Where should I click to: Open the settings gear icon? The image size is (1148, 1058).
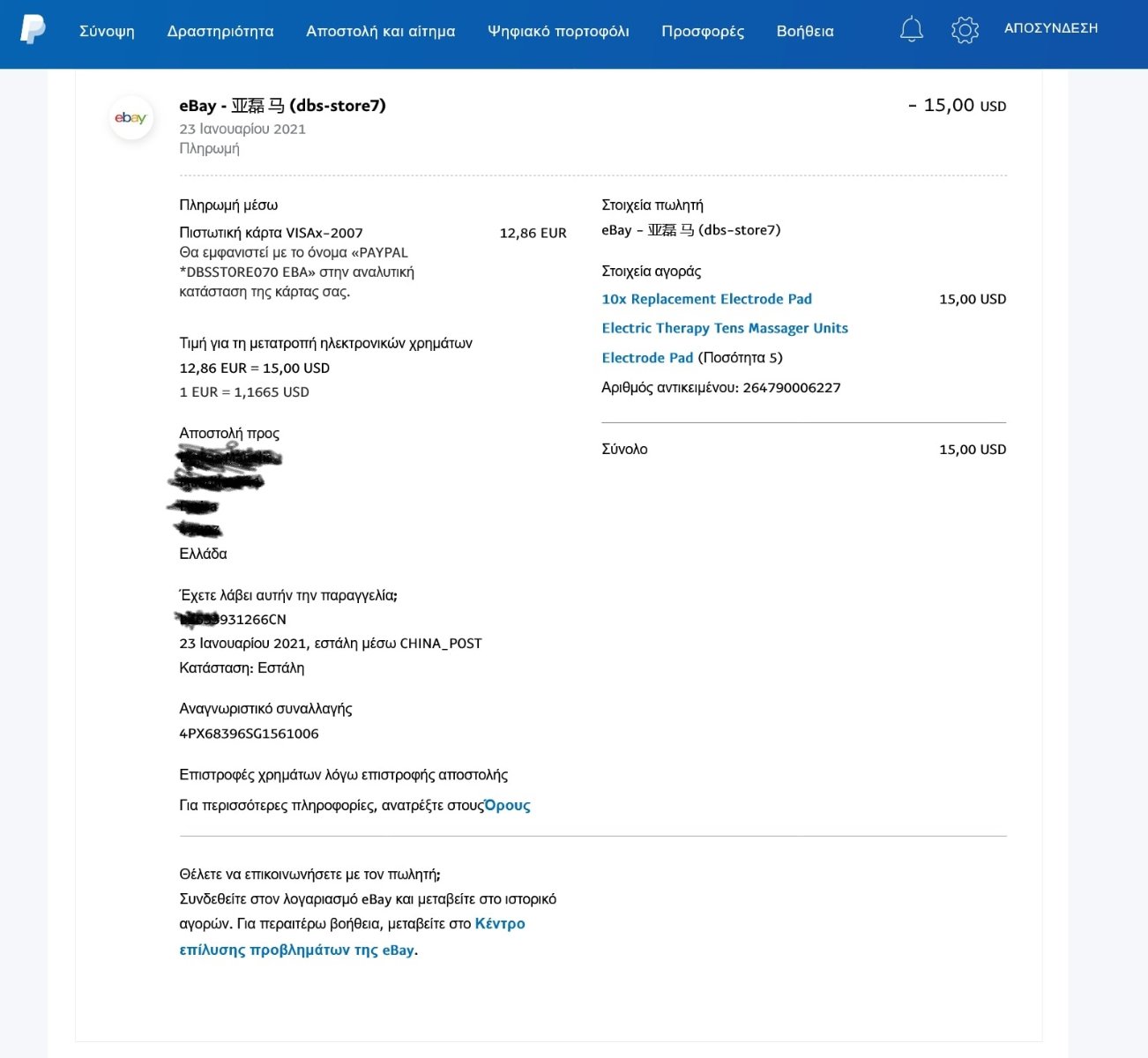[965, 30]
